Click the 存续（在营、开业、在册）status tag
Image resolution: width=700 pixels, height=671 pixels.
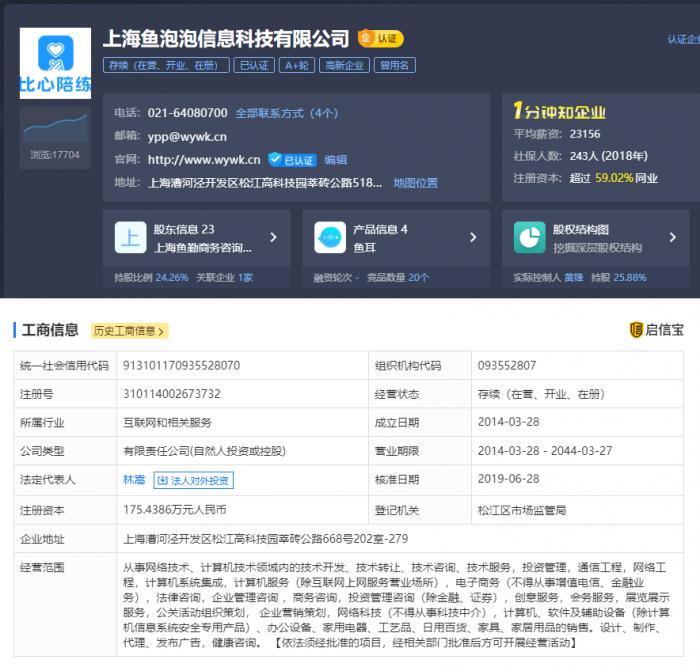[x=166, y=66]
